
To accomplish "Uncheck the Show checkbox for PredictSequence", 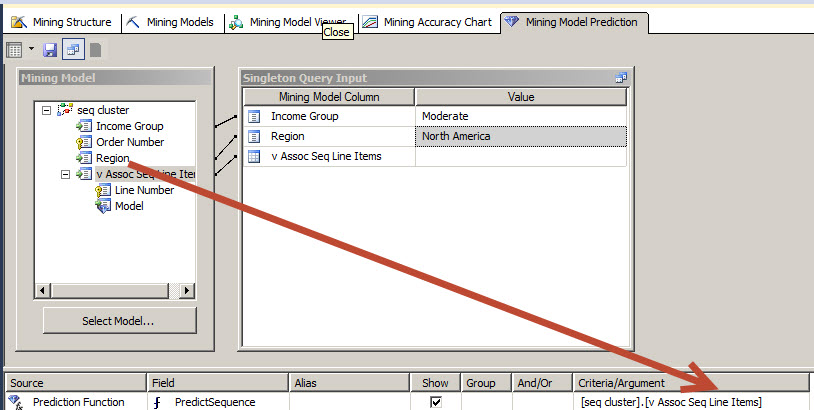I will pos(436,402).
